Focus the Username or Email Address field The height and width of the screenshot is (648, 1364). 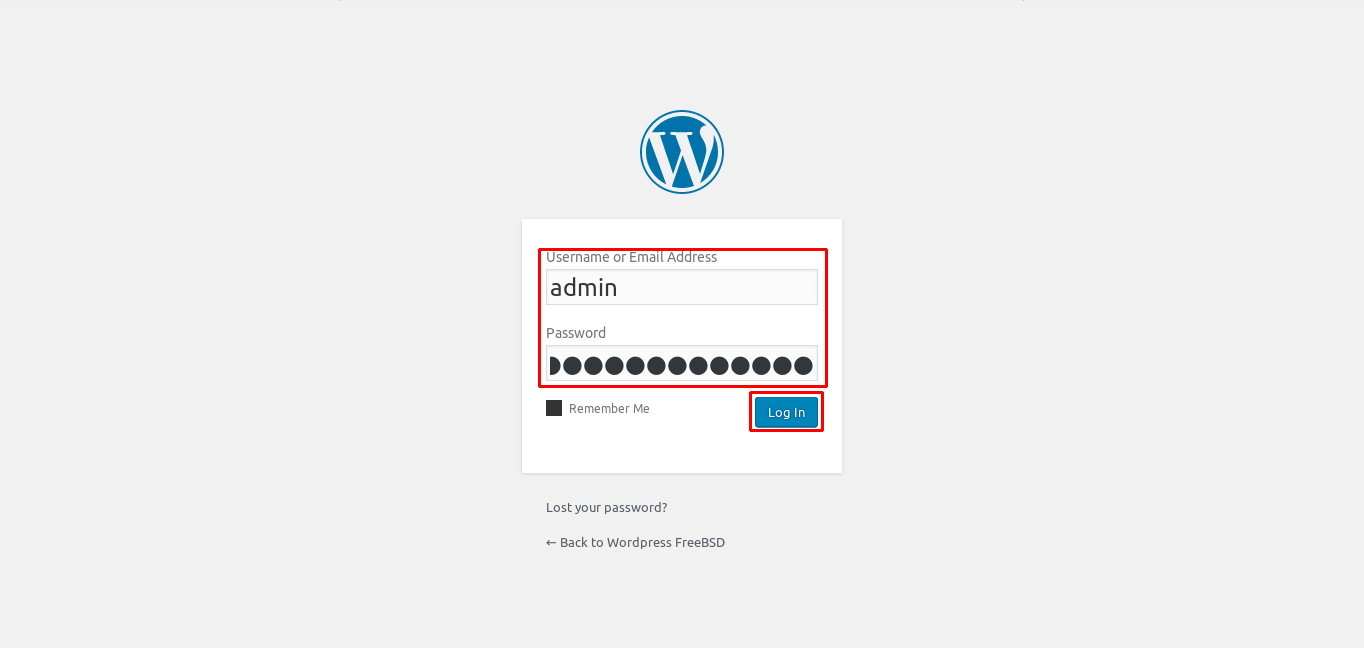tap(682, 287)
